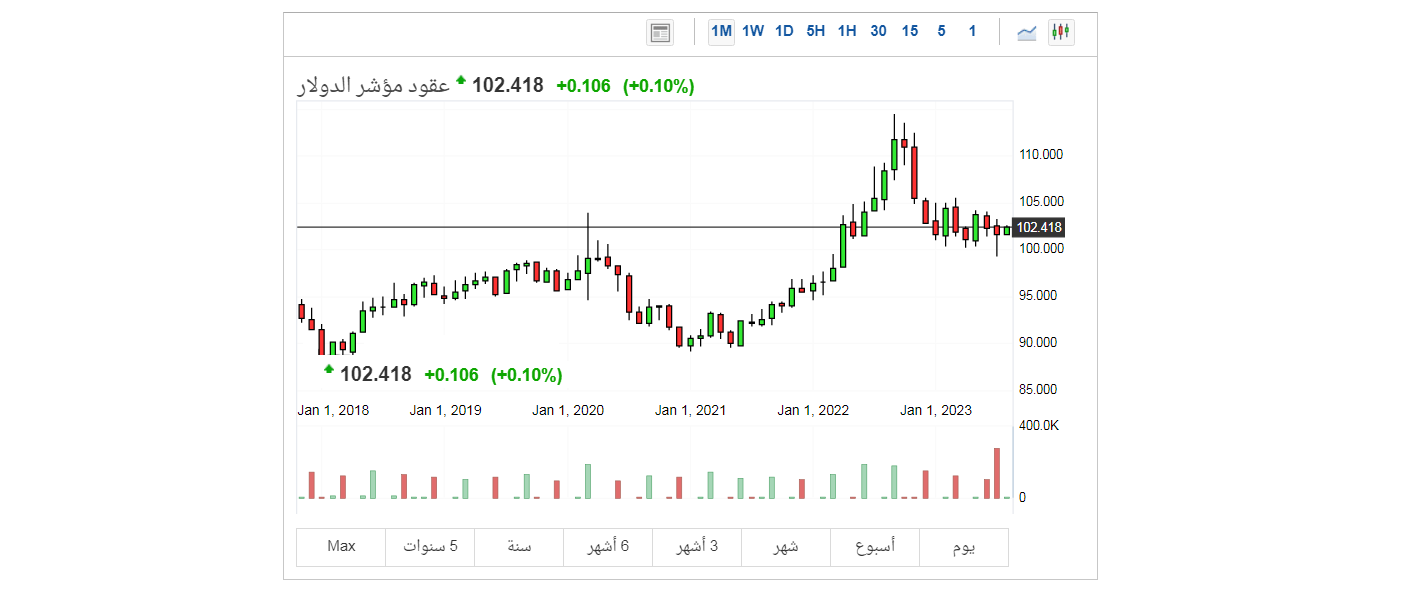The width and height of the screenshot is (1420, 592).
Task: Select the 5 minute interval
Action: click(x=941, y=31)
